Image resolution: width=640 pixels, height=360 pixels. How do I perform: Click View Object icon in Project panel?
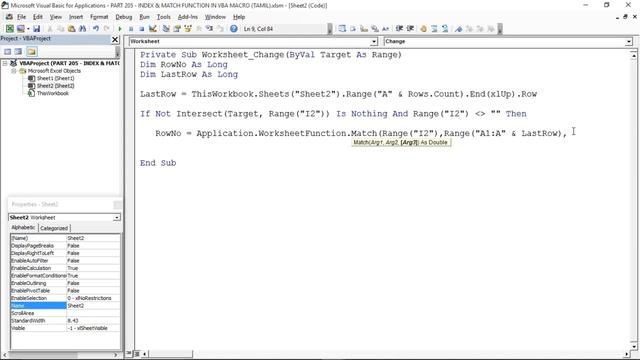coord(18,51)
